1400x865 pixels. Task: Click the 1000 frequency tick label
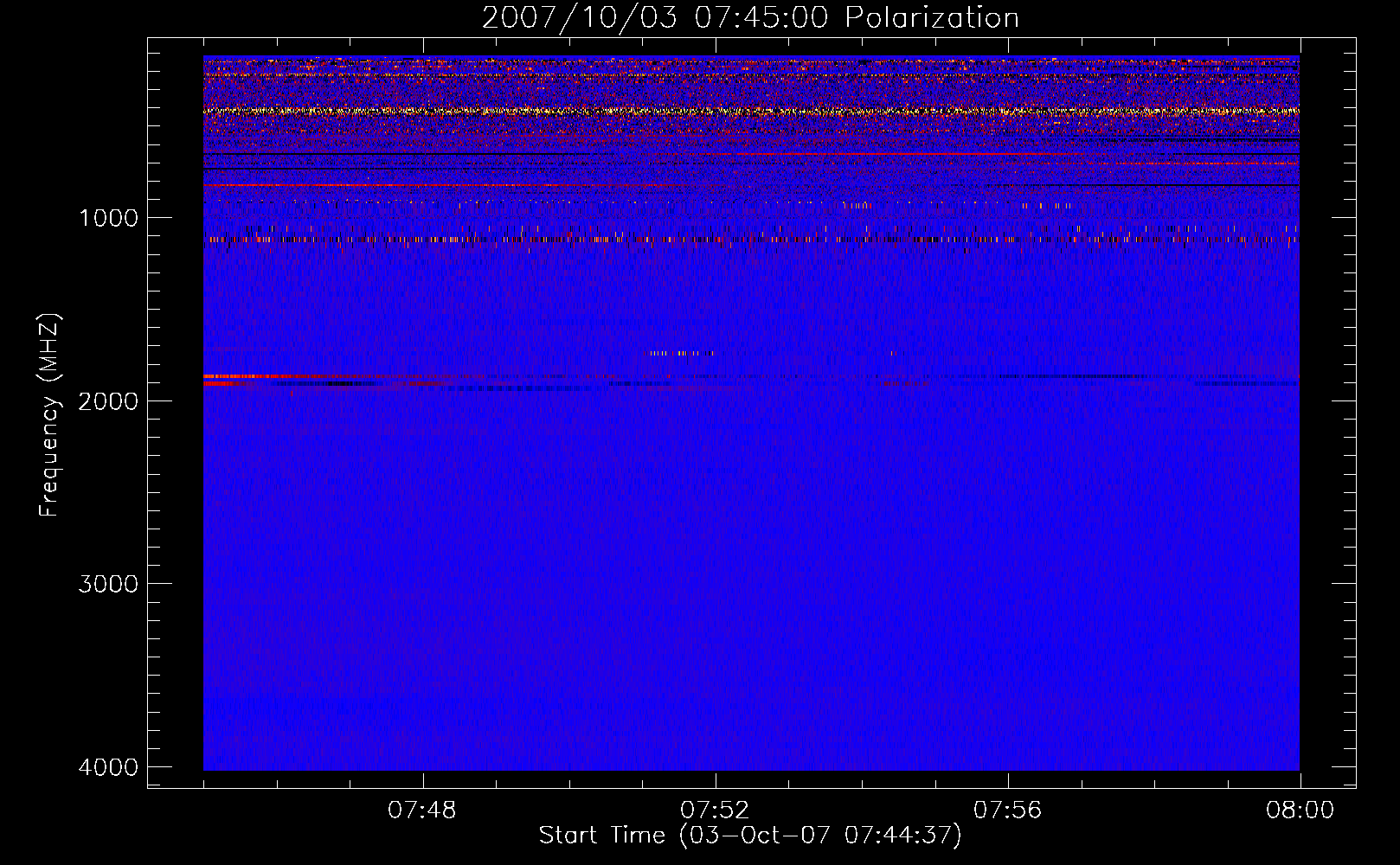pos(108,218)
